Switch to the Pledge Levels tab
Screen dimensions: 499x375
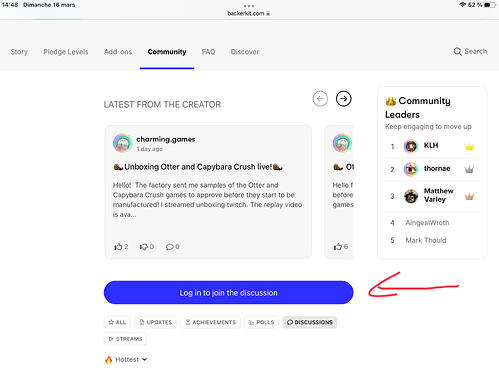point(66,52)
